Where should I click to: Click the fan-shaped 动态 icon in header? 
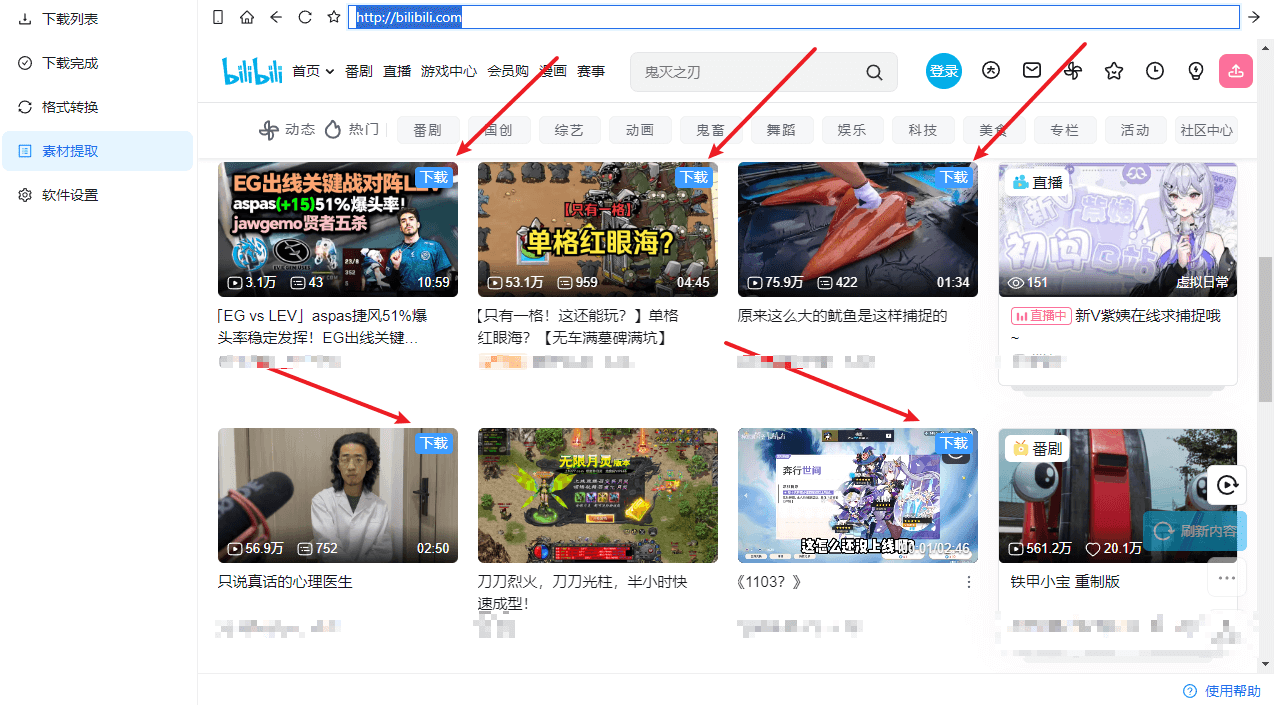point(1073,71)
